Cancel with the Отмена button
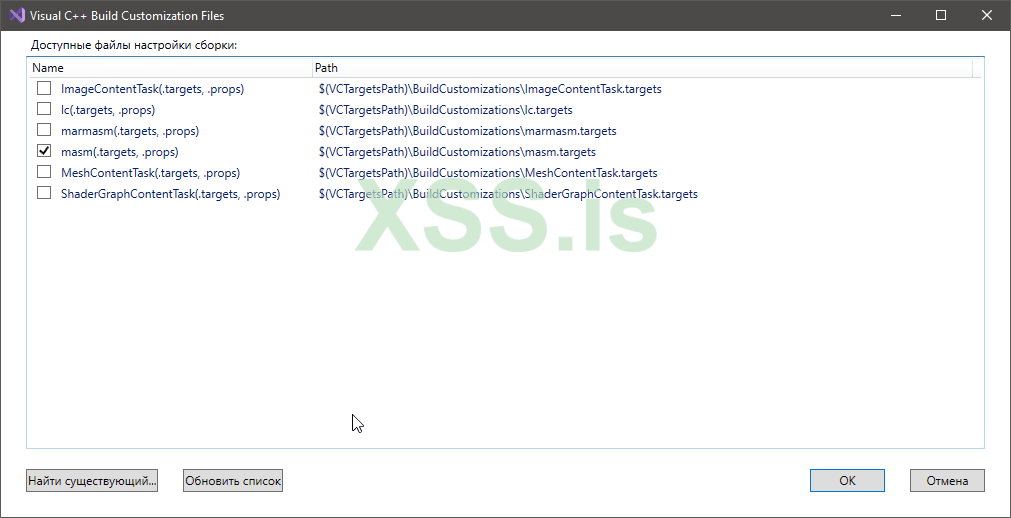Image resolution: width=1011 pixels, height=518 pixels. click(947, 481)
